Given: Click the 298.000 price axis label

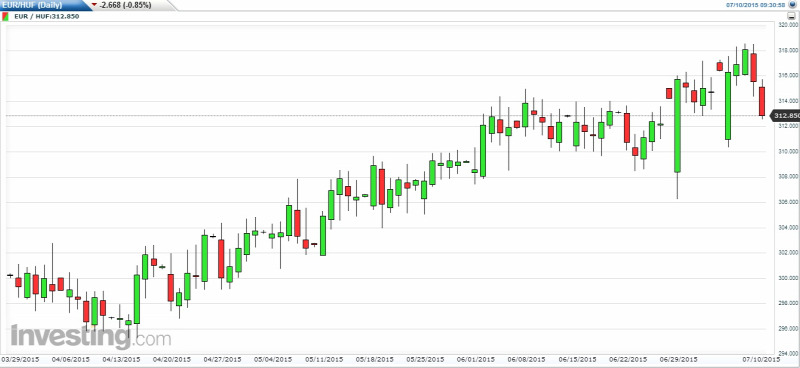Looking at the screenshot, I should coord(789,303).
